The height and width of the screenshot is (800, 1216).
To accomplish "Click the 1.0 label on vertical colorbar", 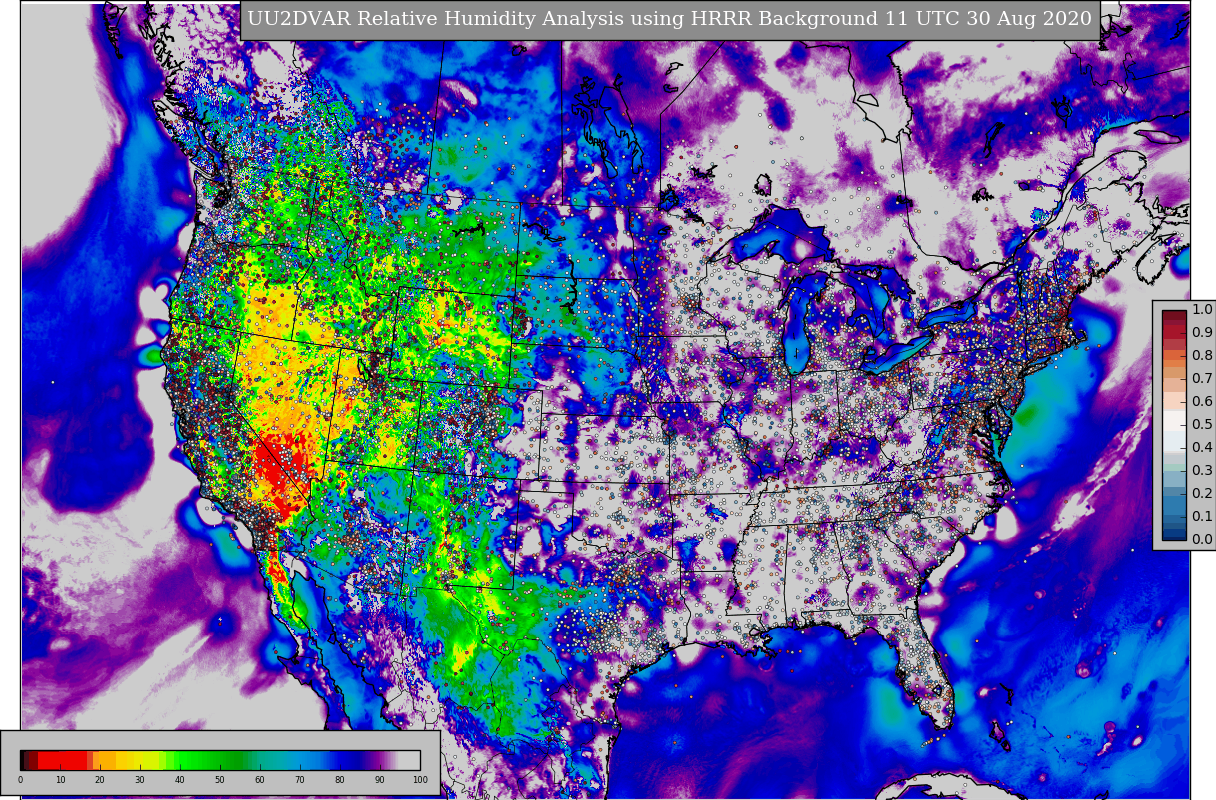I will click(x=1202, y=310).
